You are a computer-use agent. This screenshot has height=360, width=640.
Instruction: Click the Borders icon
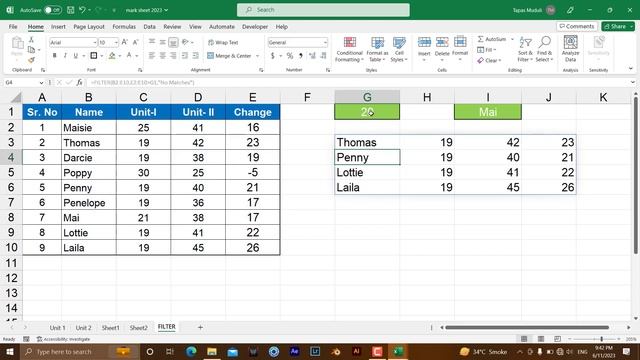pyautogui.click(x=93, y=56)
